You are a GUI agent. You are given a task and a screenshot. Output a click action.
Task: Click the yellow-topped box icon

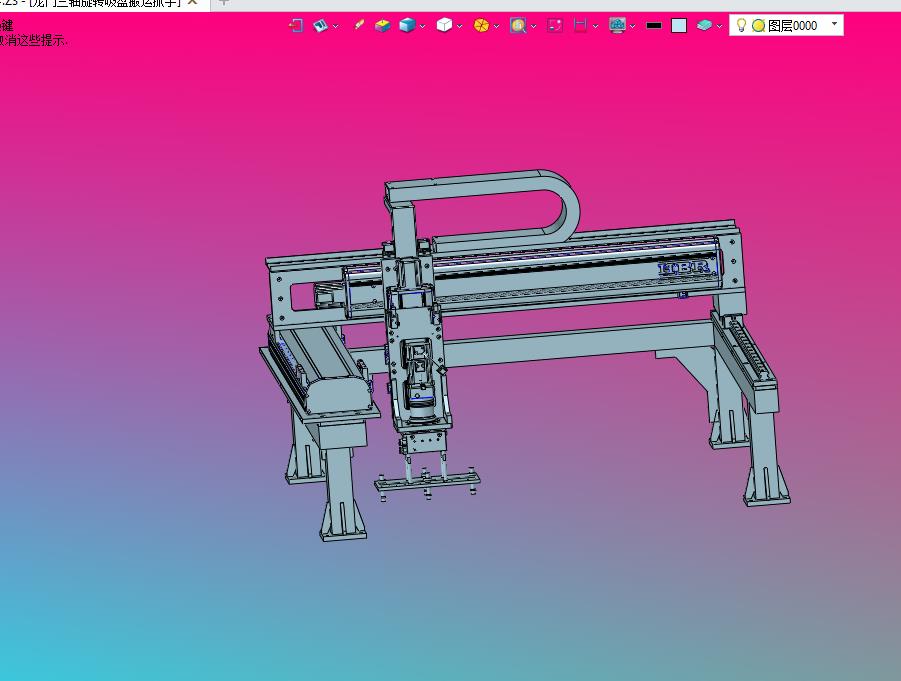[382, 25]
